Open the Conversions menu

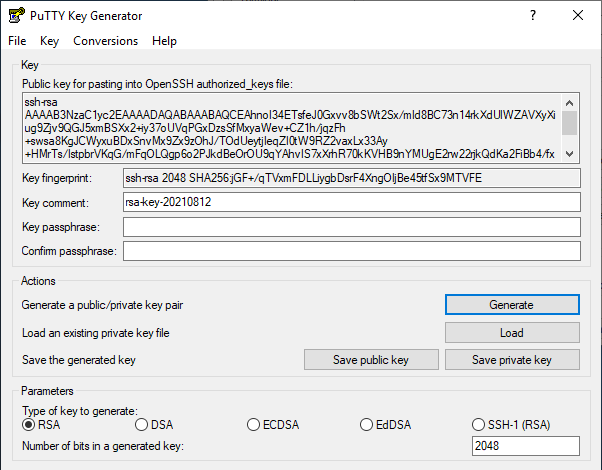(x=106, y=41)
